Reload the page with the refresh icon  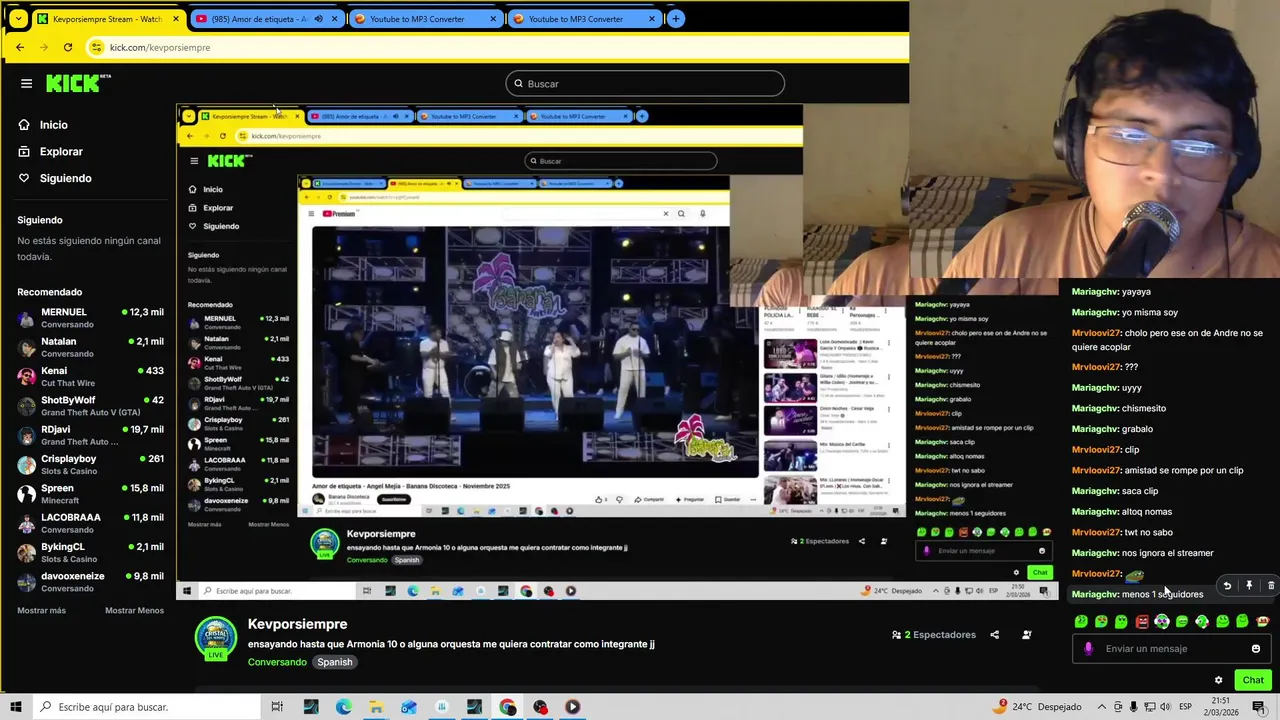point(67,47)
